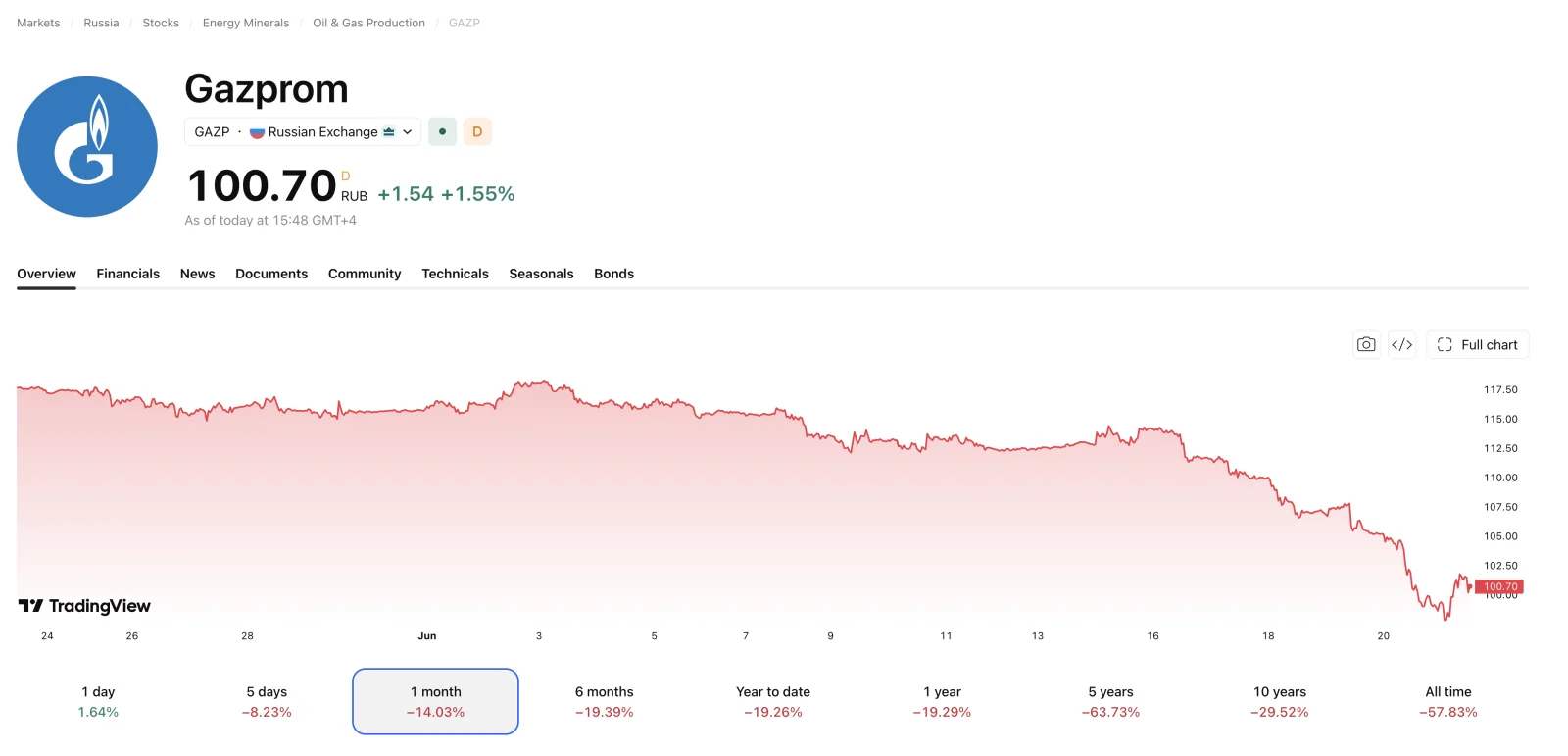The image size is (1568, 756).
Task: Click the orange D delayed data badge
Action: point(477,131)
